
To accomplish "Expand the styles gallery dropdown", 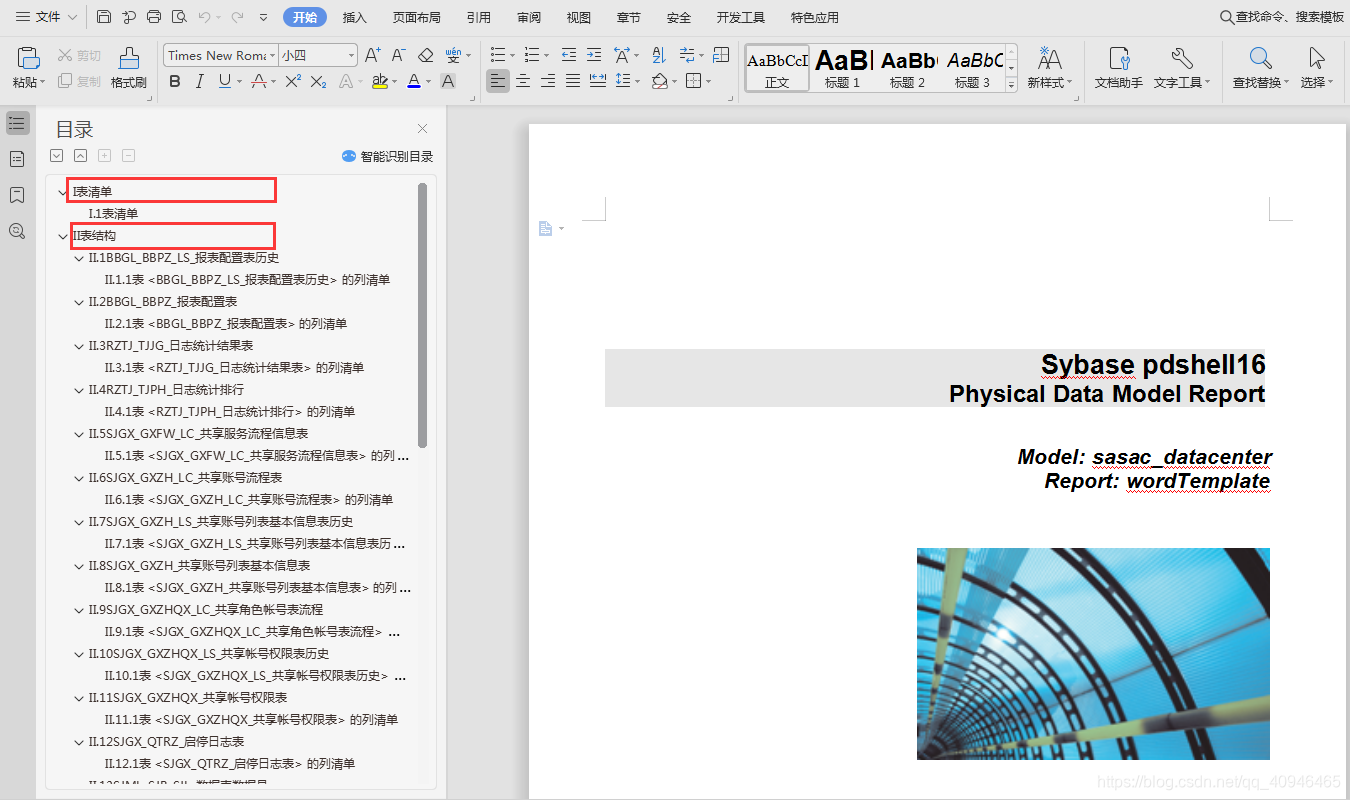I will [x=1011, y=86].
